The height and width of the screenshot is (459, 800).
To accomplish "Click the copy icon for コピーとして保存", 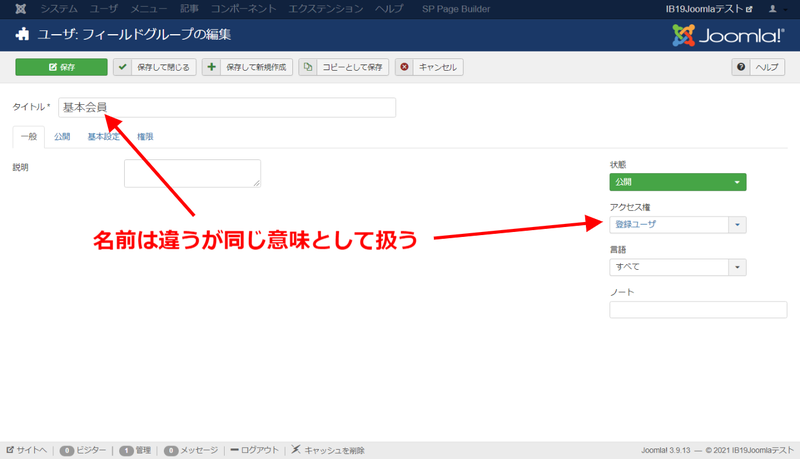I will pos(308,67).
